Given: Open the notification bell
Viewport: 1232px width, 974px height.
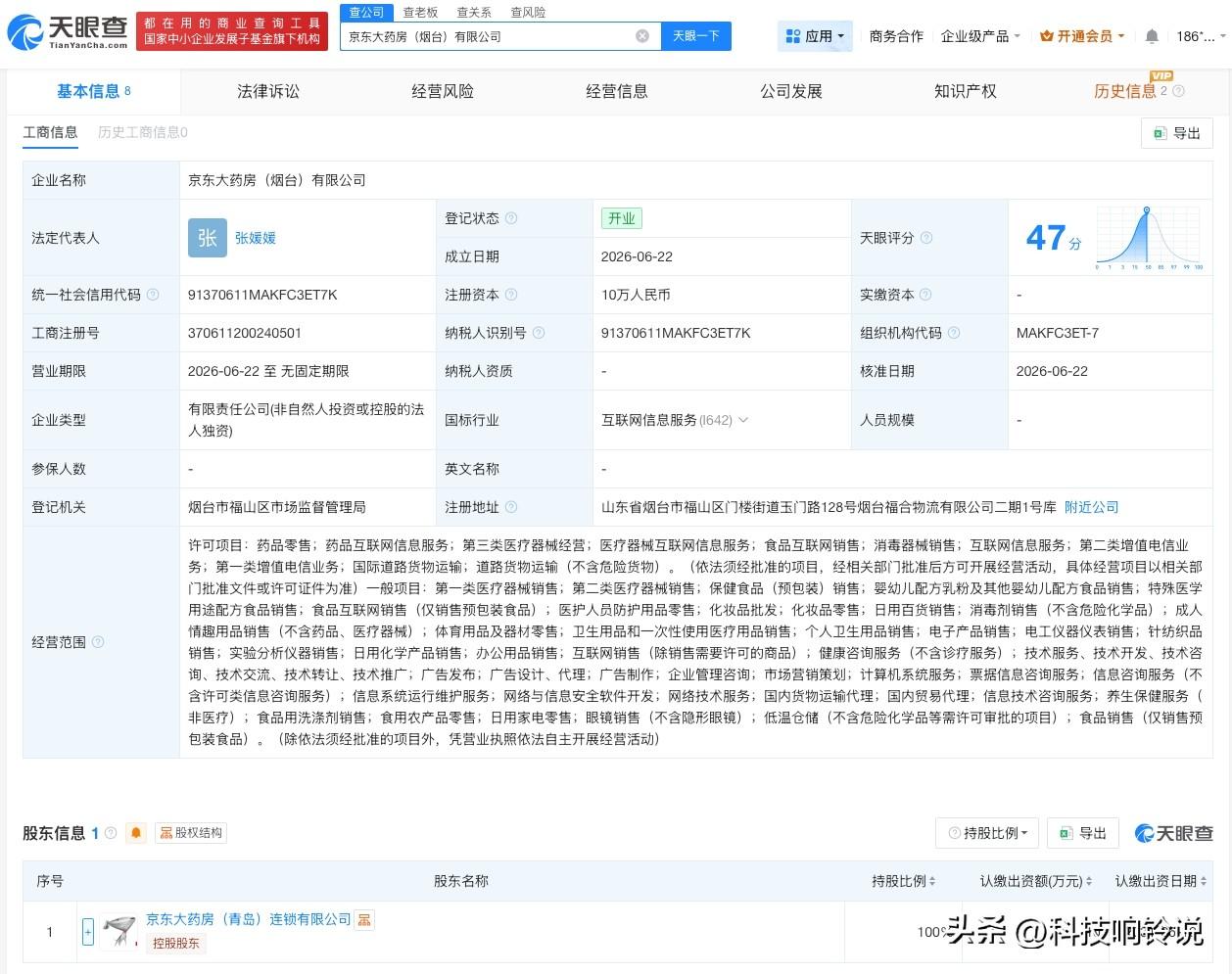Looking at the screenshot, I should coord(1152,36).
